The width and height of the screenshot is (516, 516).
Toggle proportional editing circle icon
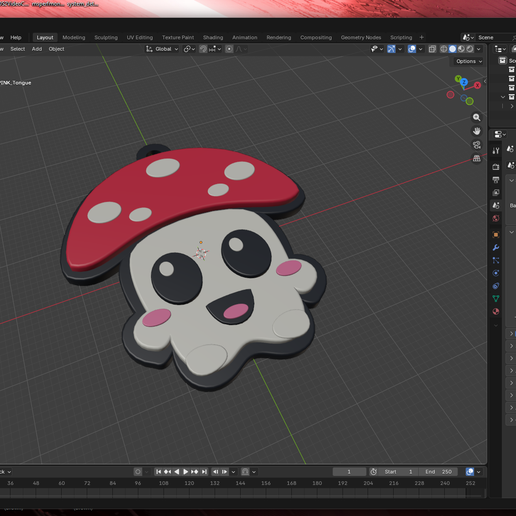click(229, 49)
